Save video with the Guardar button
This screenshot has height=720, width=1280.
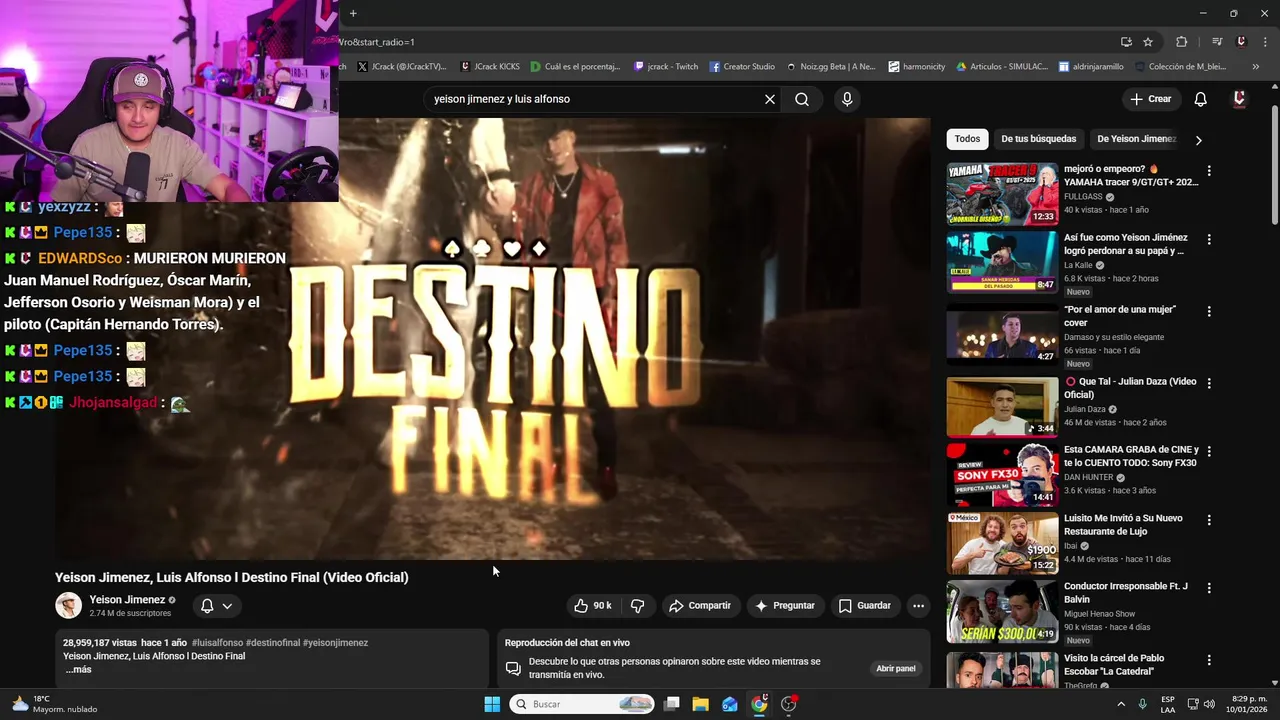coord(865,606)
